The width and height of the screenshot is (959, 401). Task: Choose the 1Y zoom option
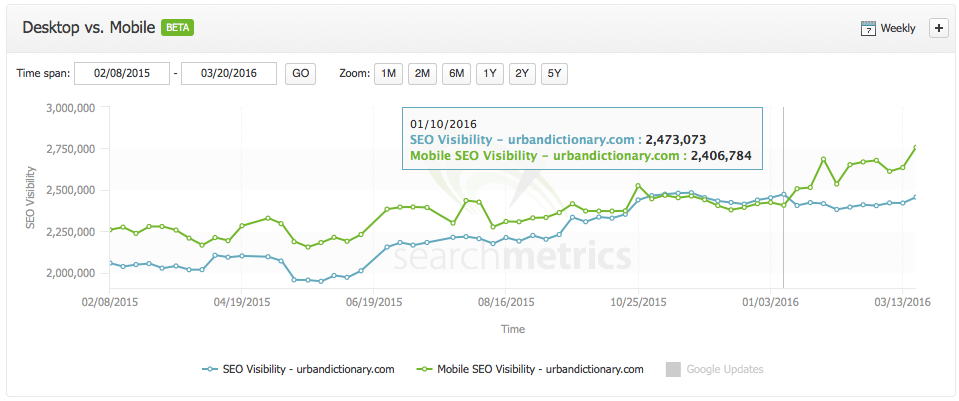[x=490, y=74]
